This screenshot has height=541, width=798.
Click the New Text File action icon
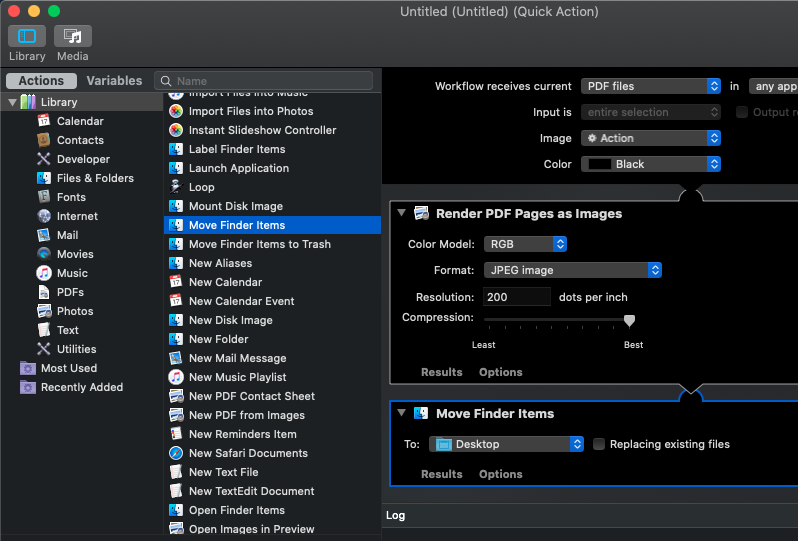coord(176,472)
